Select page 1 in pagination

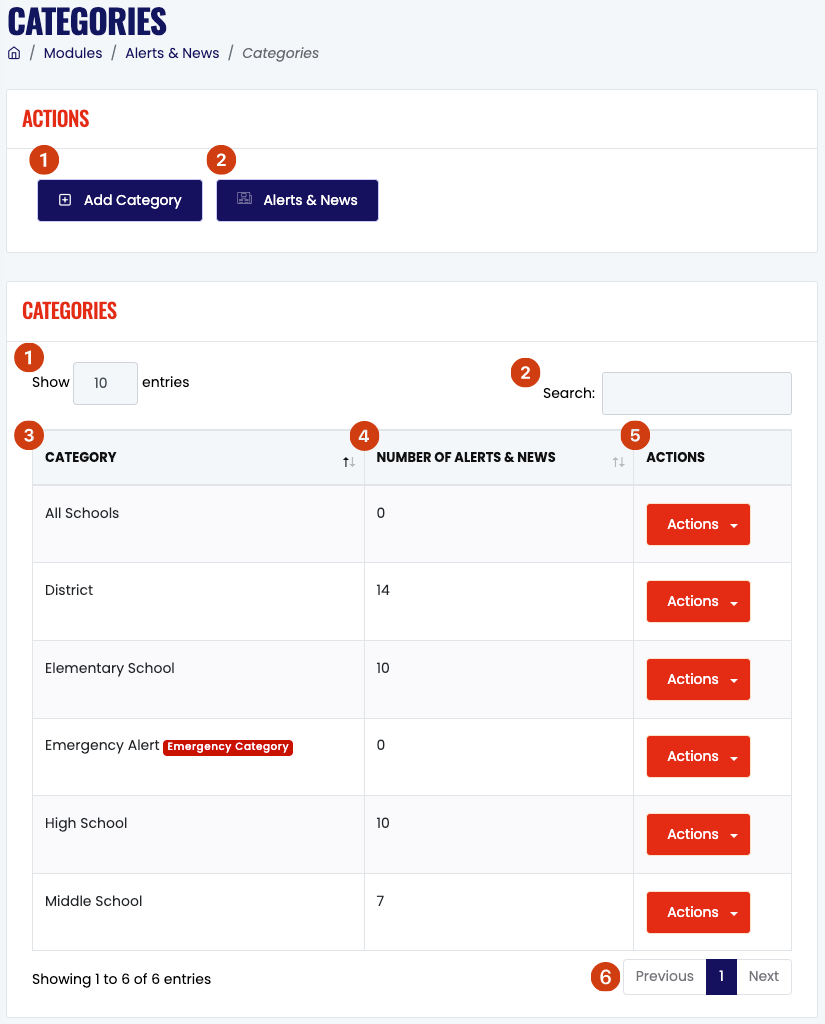721,976
